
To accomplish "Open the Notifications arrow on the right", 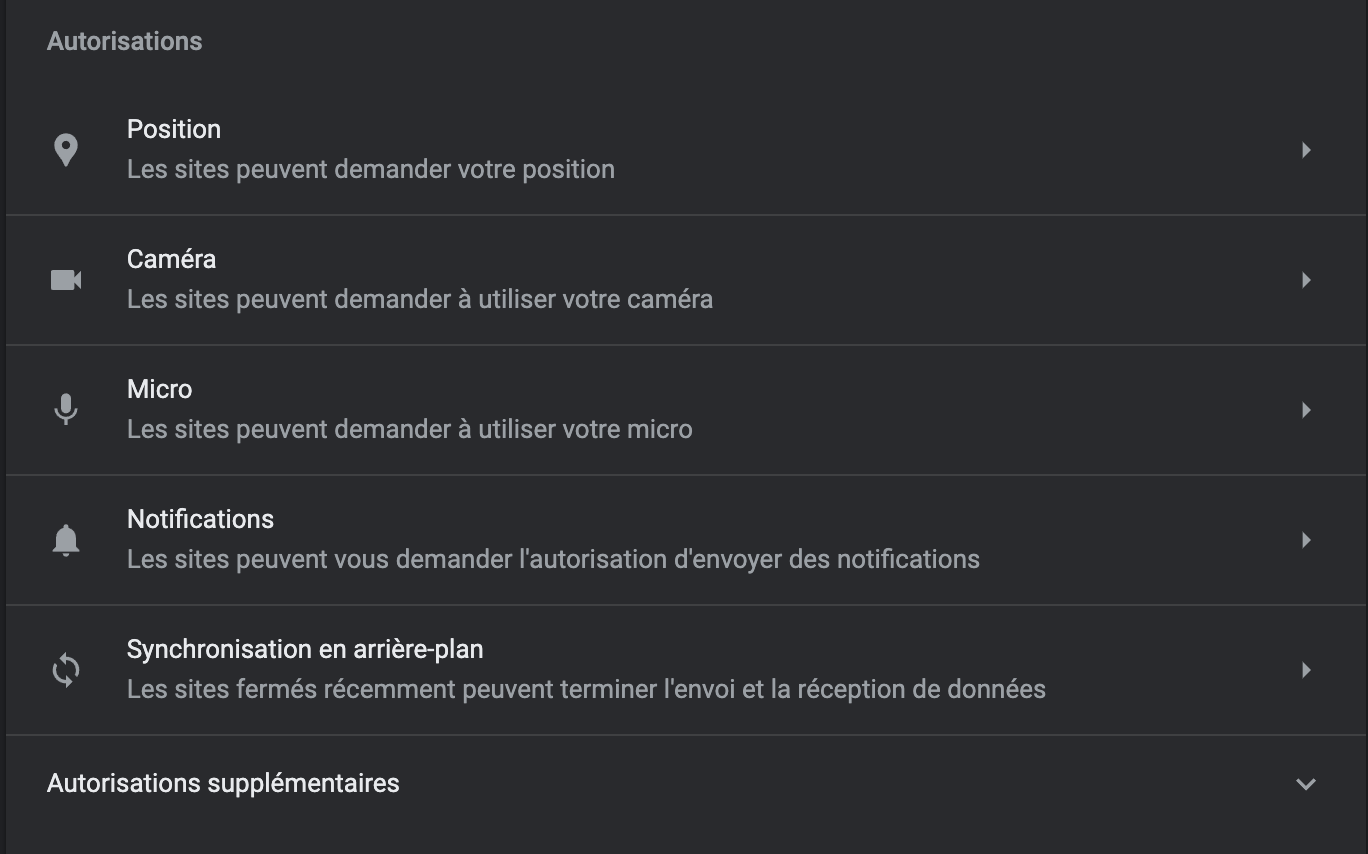I will tap(1306, 540).
